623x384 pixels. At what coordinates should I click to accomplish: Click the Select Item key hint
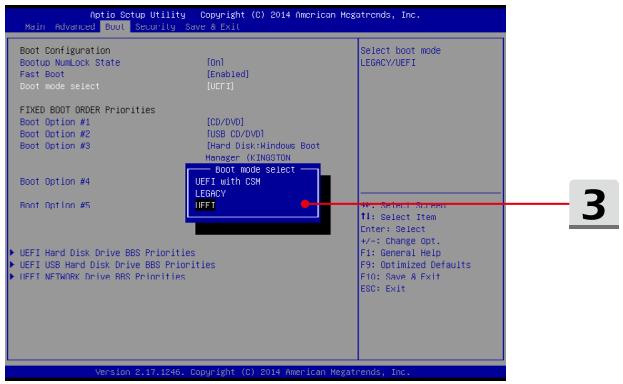point(399,217)
